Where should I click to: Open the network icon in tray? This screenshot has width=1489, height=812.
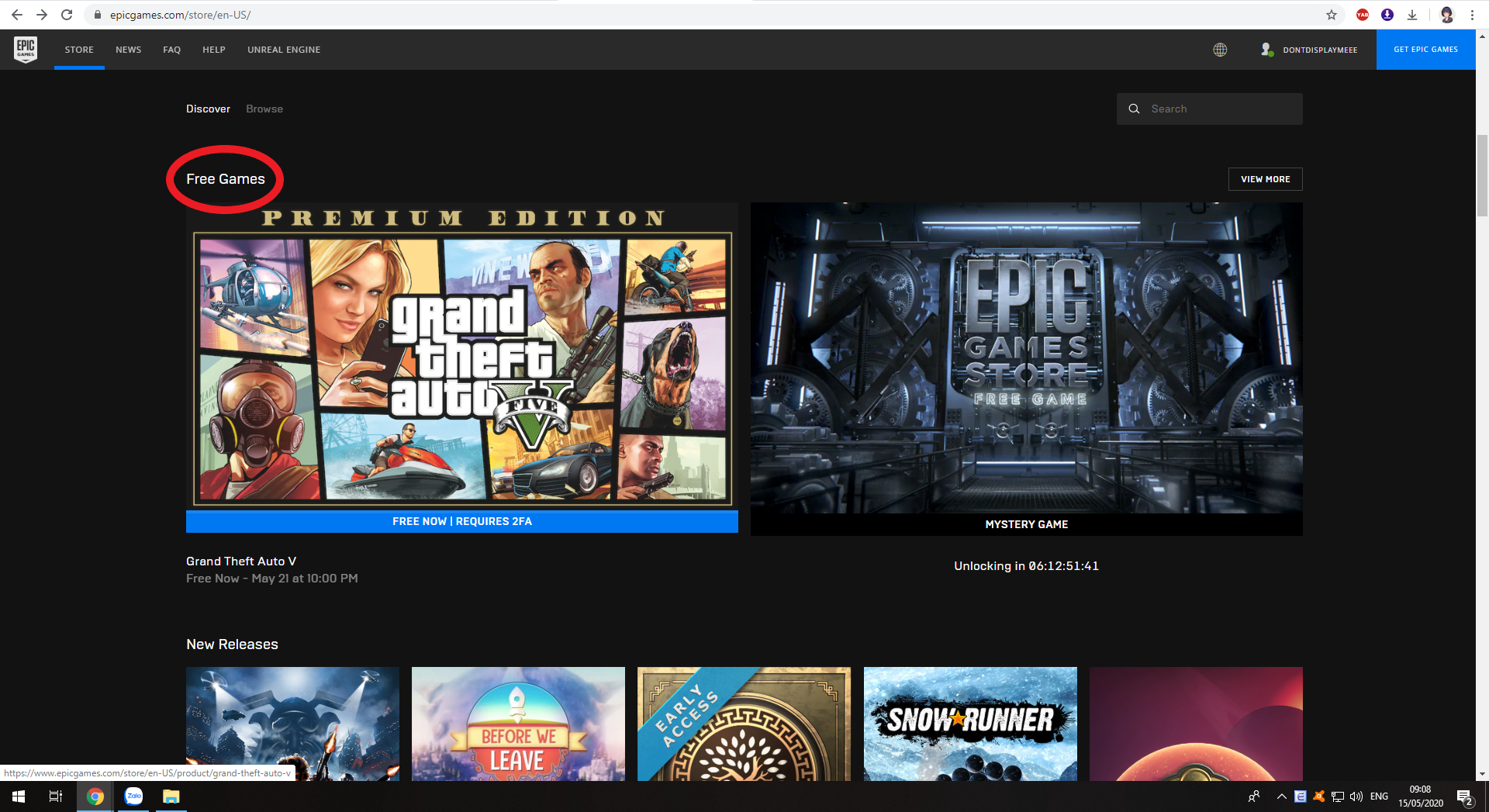(x=1338, y=796)
